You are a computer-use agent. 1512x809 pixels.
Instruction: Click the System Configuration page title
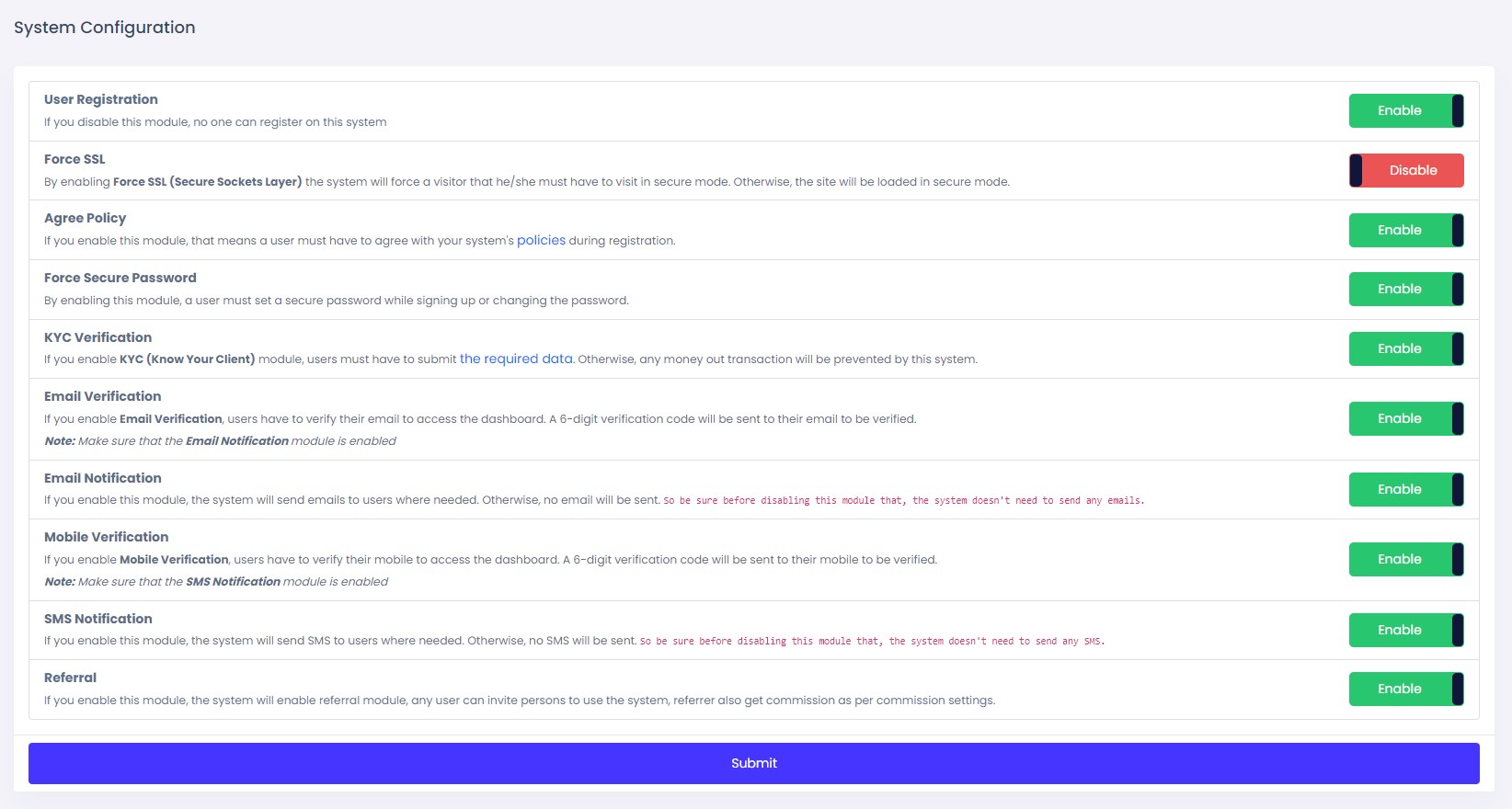tap(105, 28)
